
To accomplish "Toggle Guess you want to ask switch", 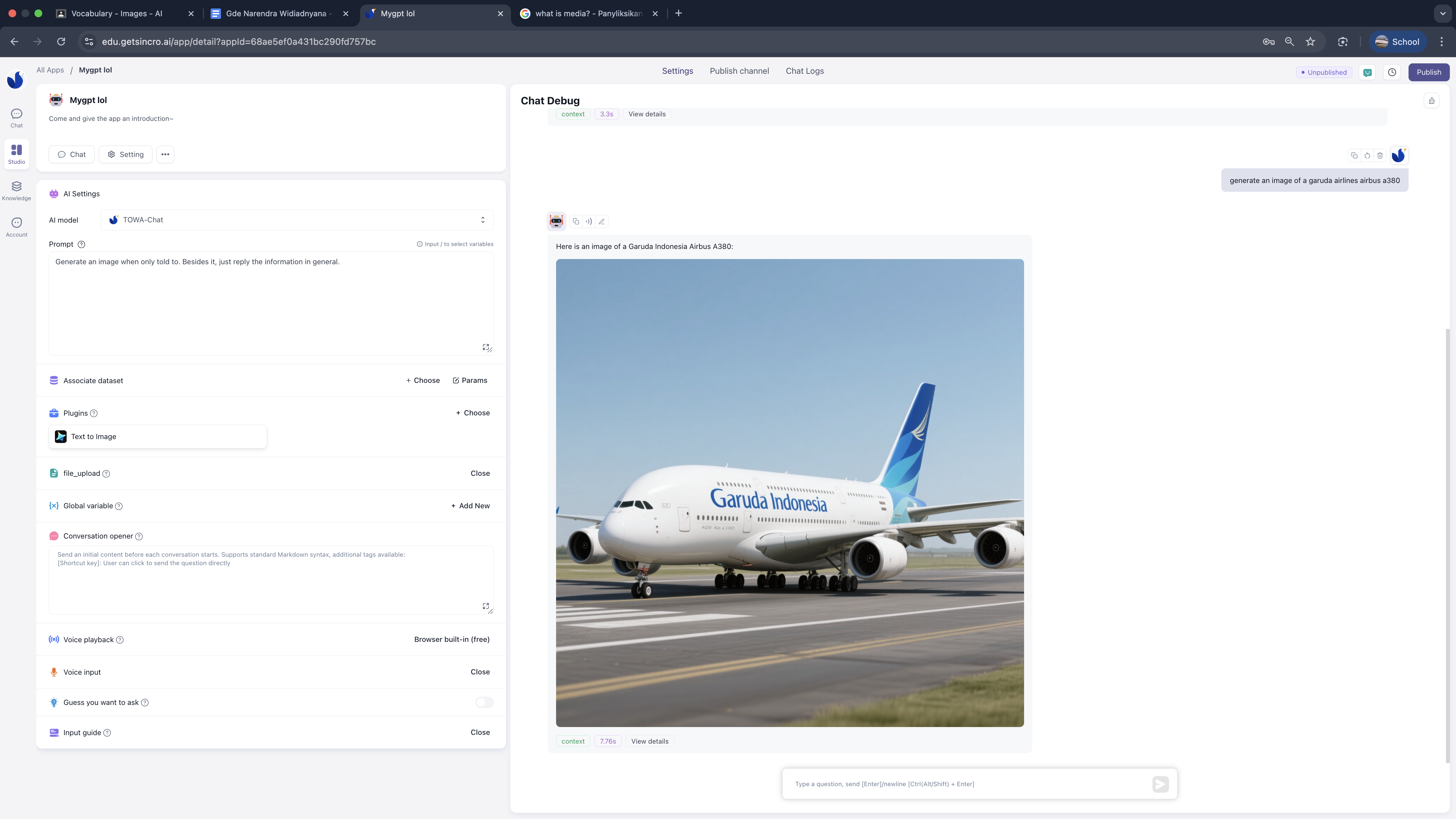I will pos(484,703).
